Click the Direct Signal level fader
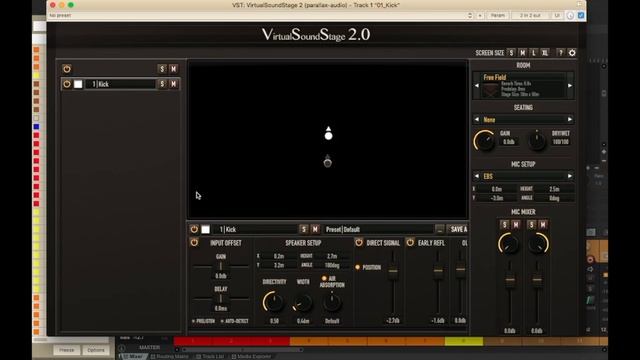 (393, 271)
